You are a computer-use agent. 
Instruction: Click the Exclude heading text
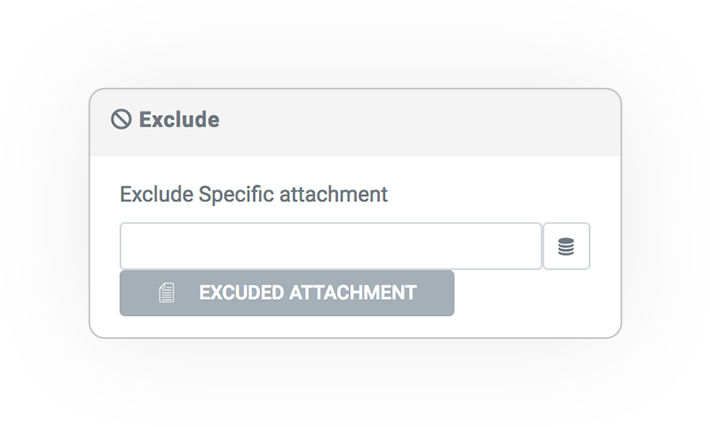(179, 120)
